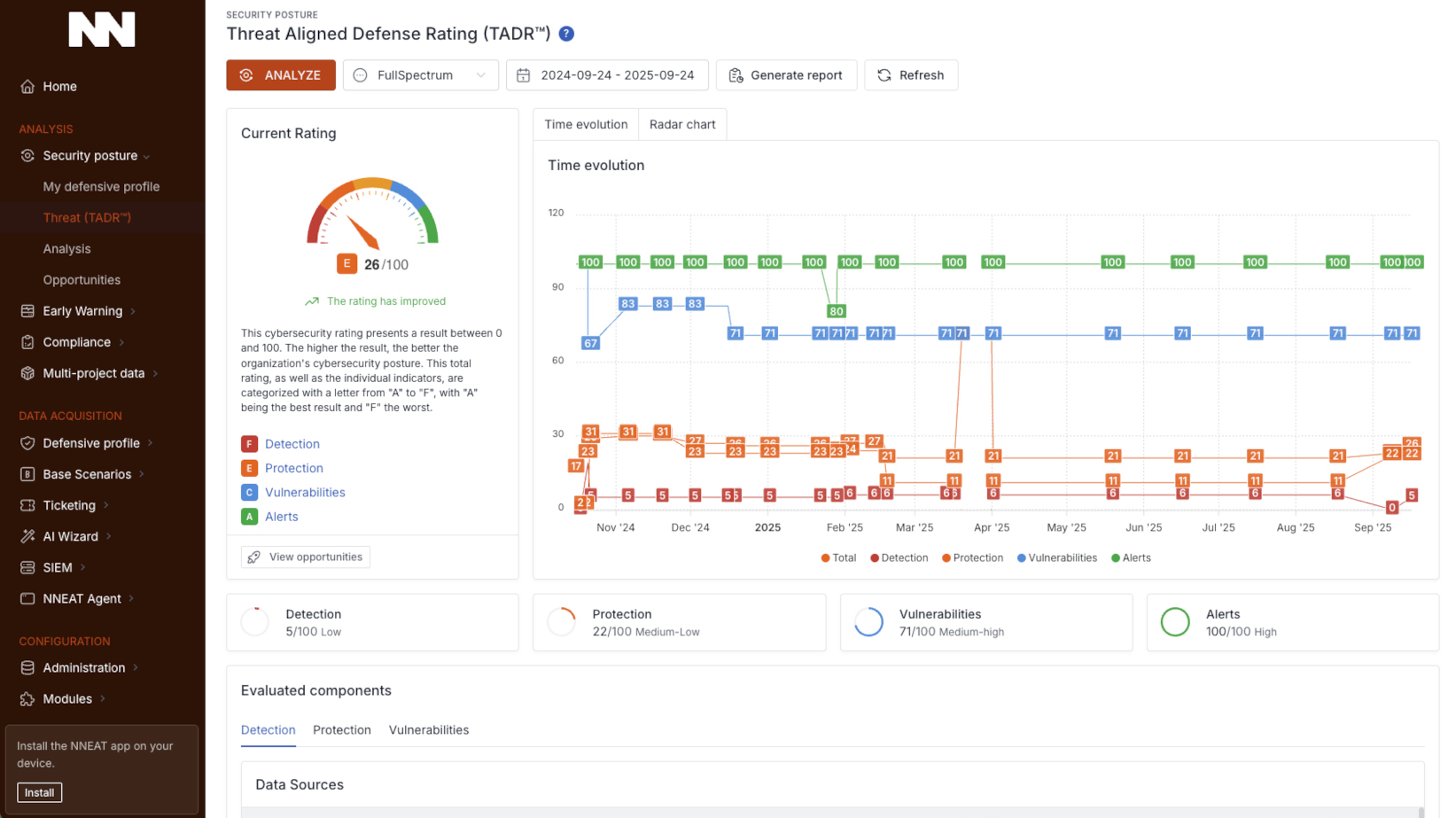
Task: Click the Home icon in the sidebar
Action: [x=27, y=87]
